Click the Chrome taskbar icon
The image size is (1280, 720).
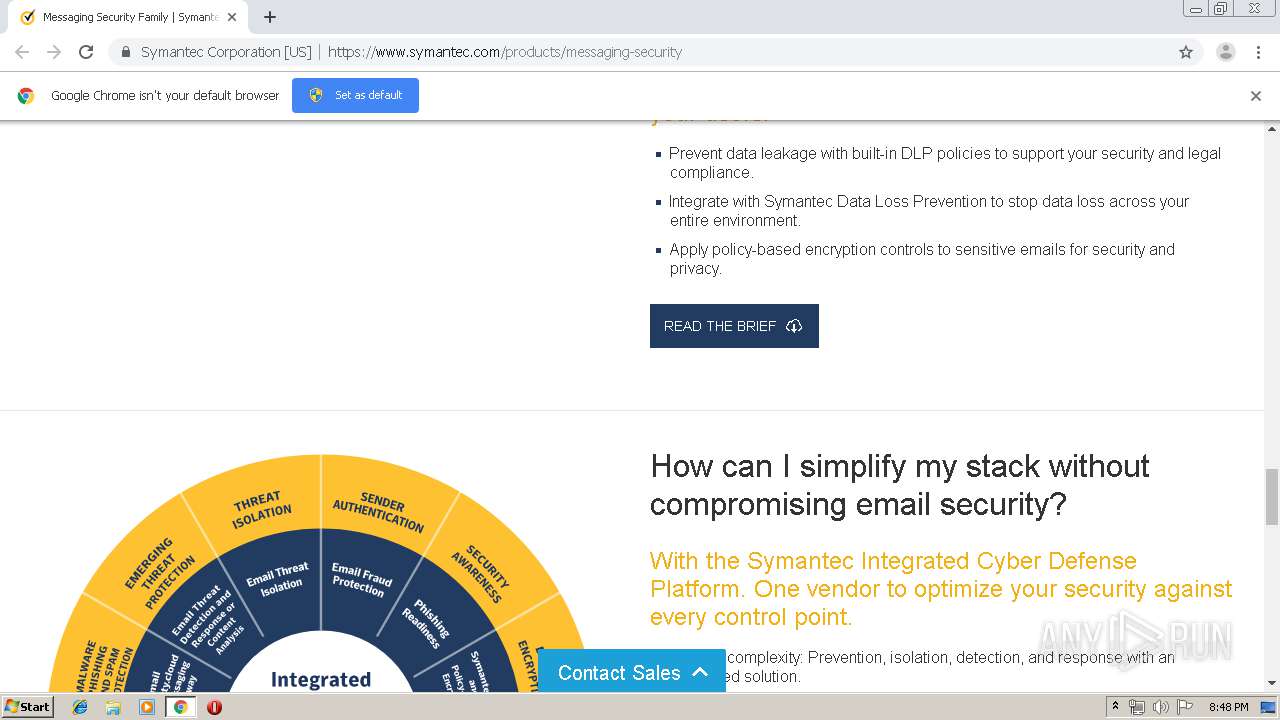point(180,707)
